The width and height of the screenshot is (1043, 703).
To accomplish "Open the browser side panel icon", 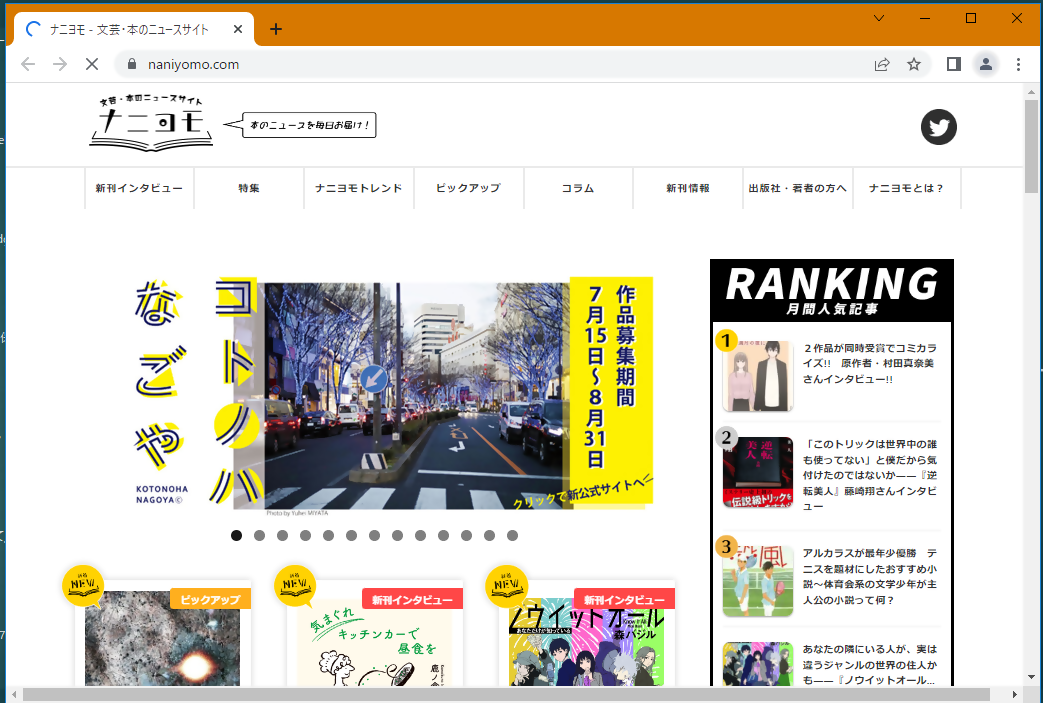I will (954, 64).
